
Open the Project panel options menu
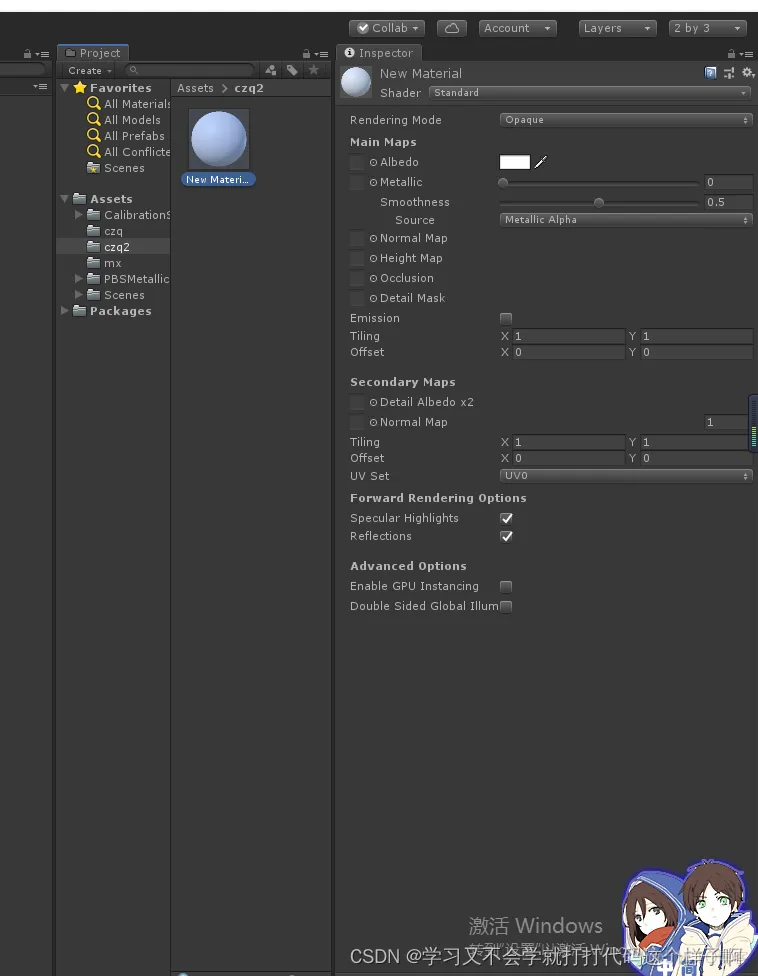322,54
